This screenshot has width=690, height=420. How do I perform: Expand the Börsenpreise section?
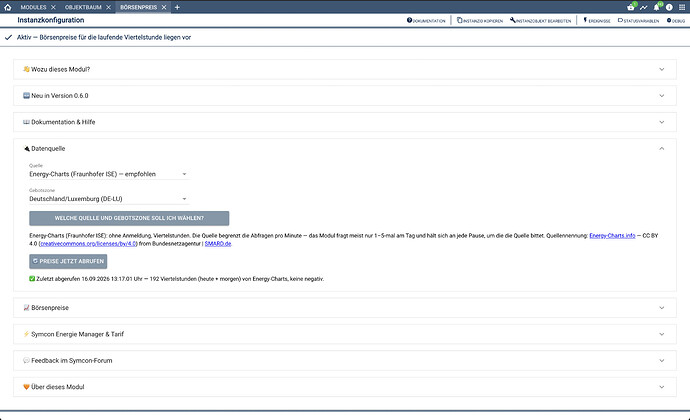click(345, 308)
